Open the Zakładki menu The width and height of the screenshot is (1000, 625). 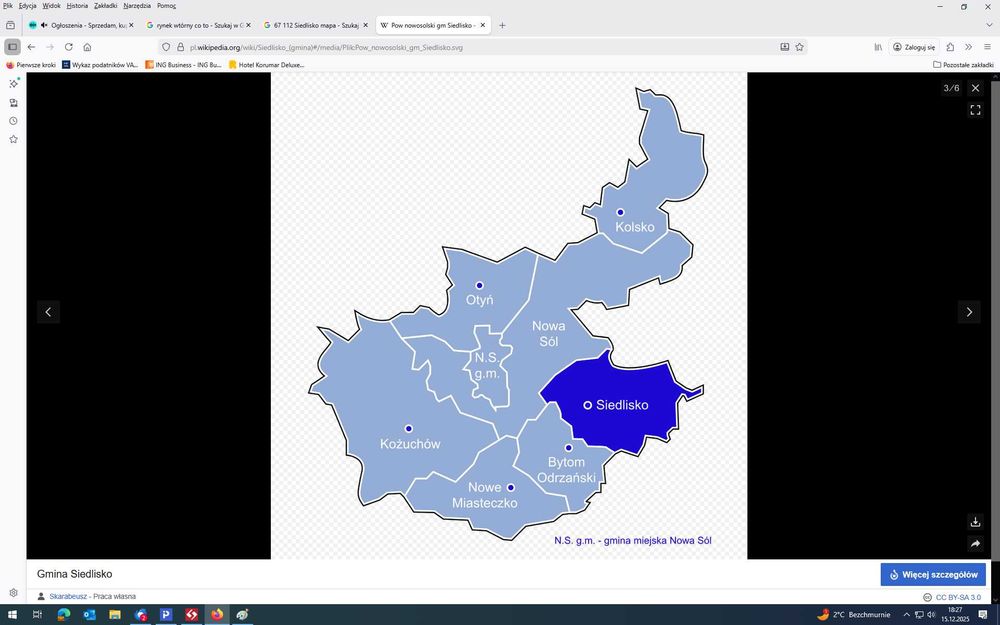[x=105, y=5]
